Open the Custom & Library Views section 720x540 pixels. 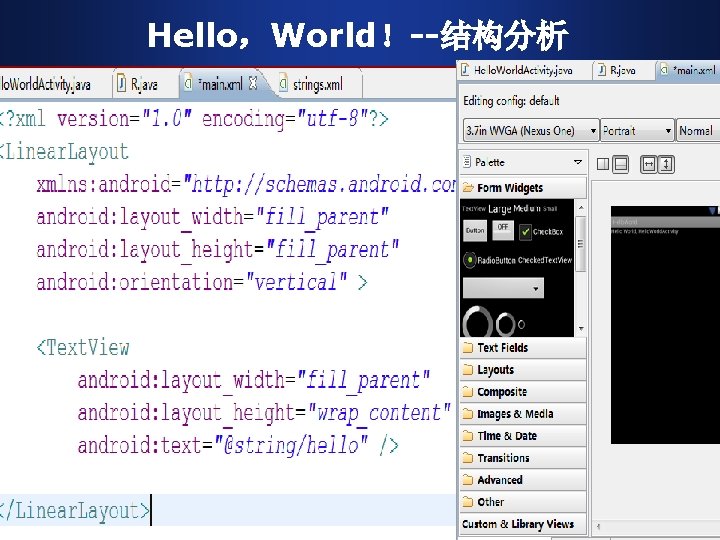click(523, 524)
